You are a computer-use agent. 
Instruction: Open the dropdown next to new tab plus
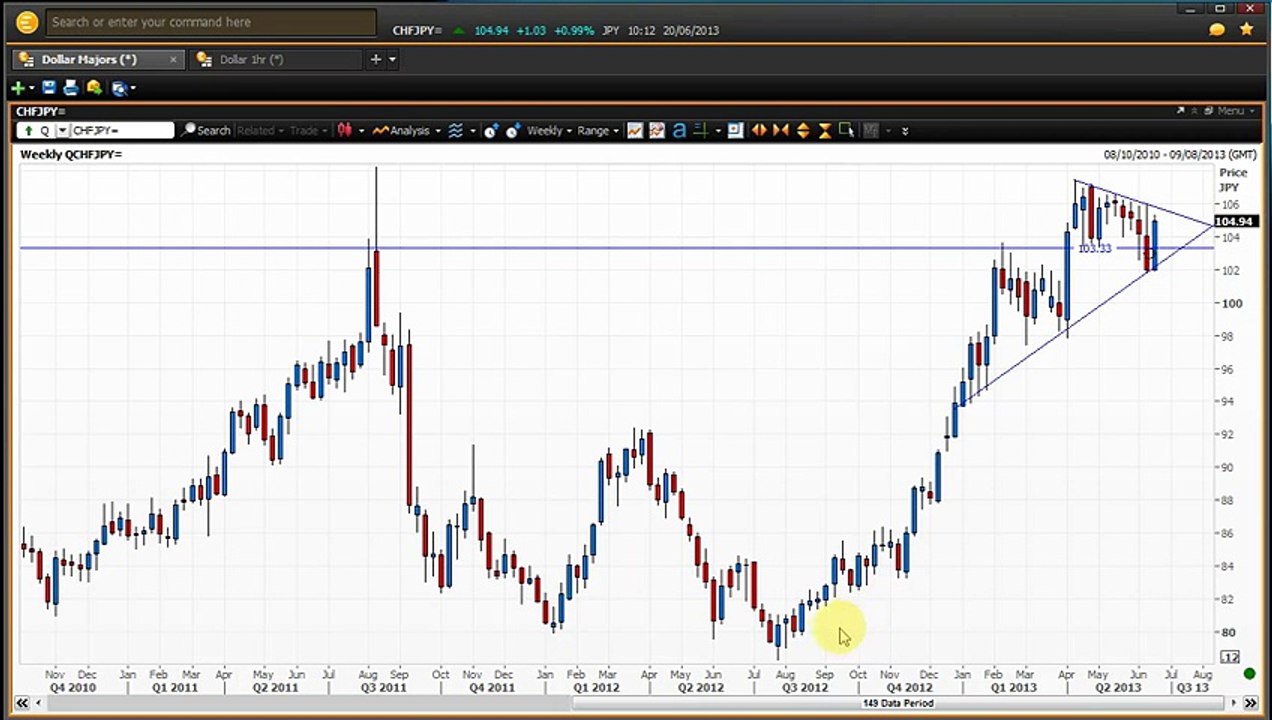pos(392,60)
